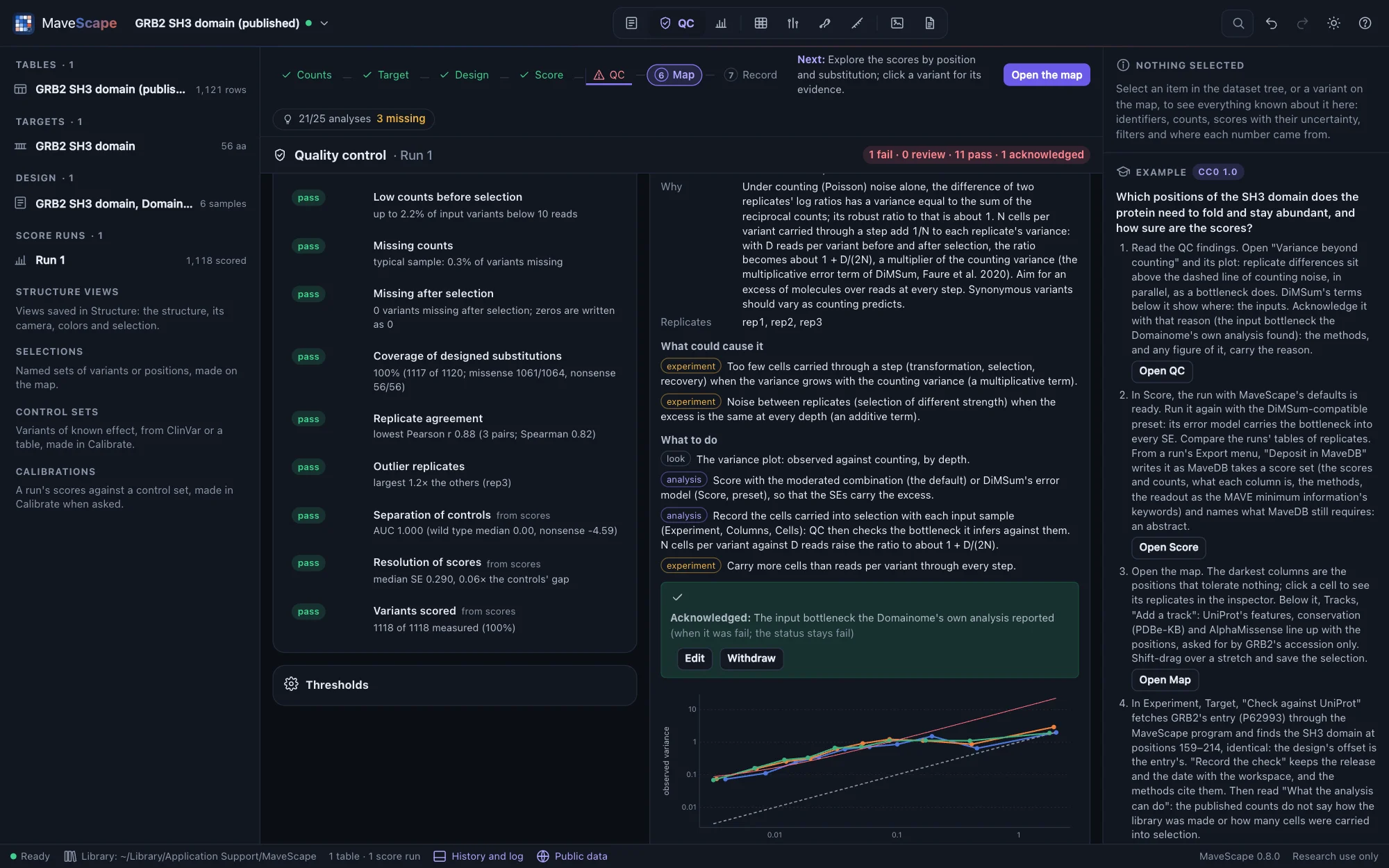The image size is (1389, 868).
Task: Go to the Counts workflow step
Action: pos(306,74)
